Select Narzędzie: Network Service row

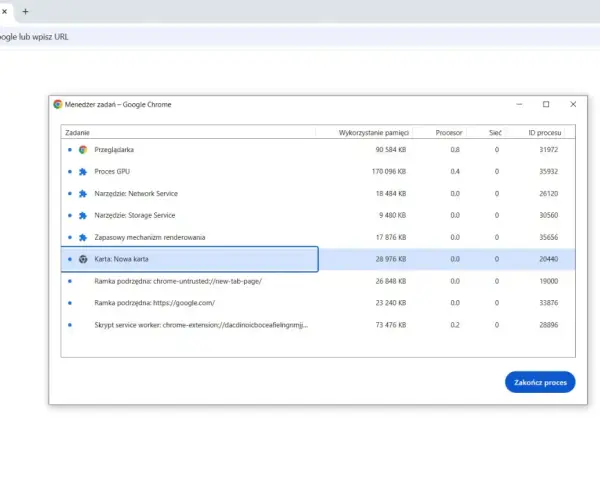[318, 194]
